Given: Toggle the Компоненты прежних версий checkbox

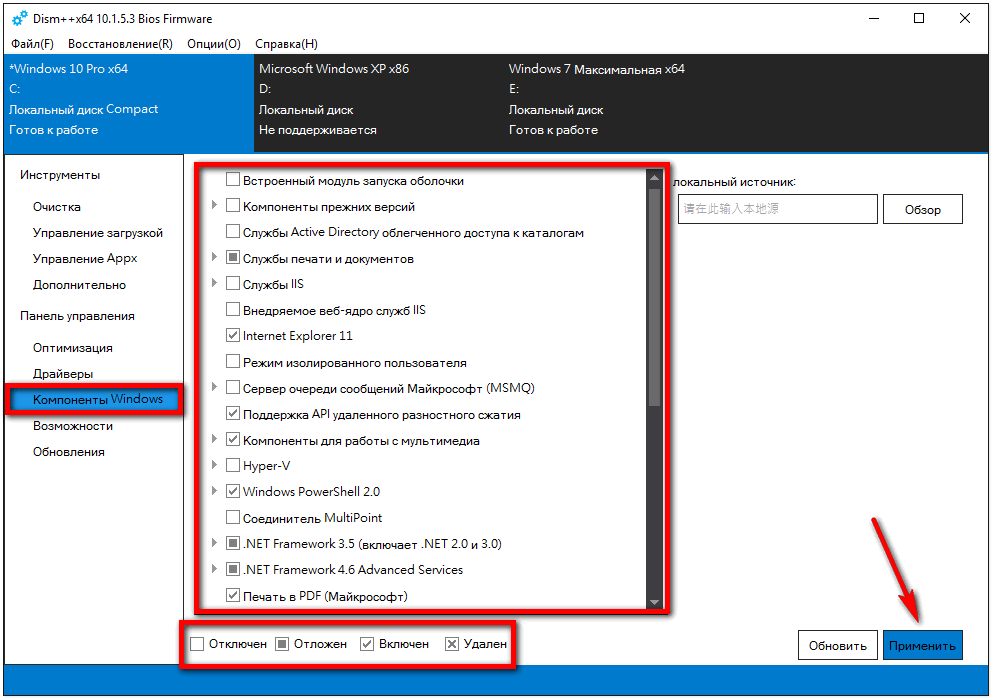Looking at the screenshot, I should (232, 205).
